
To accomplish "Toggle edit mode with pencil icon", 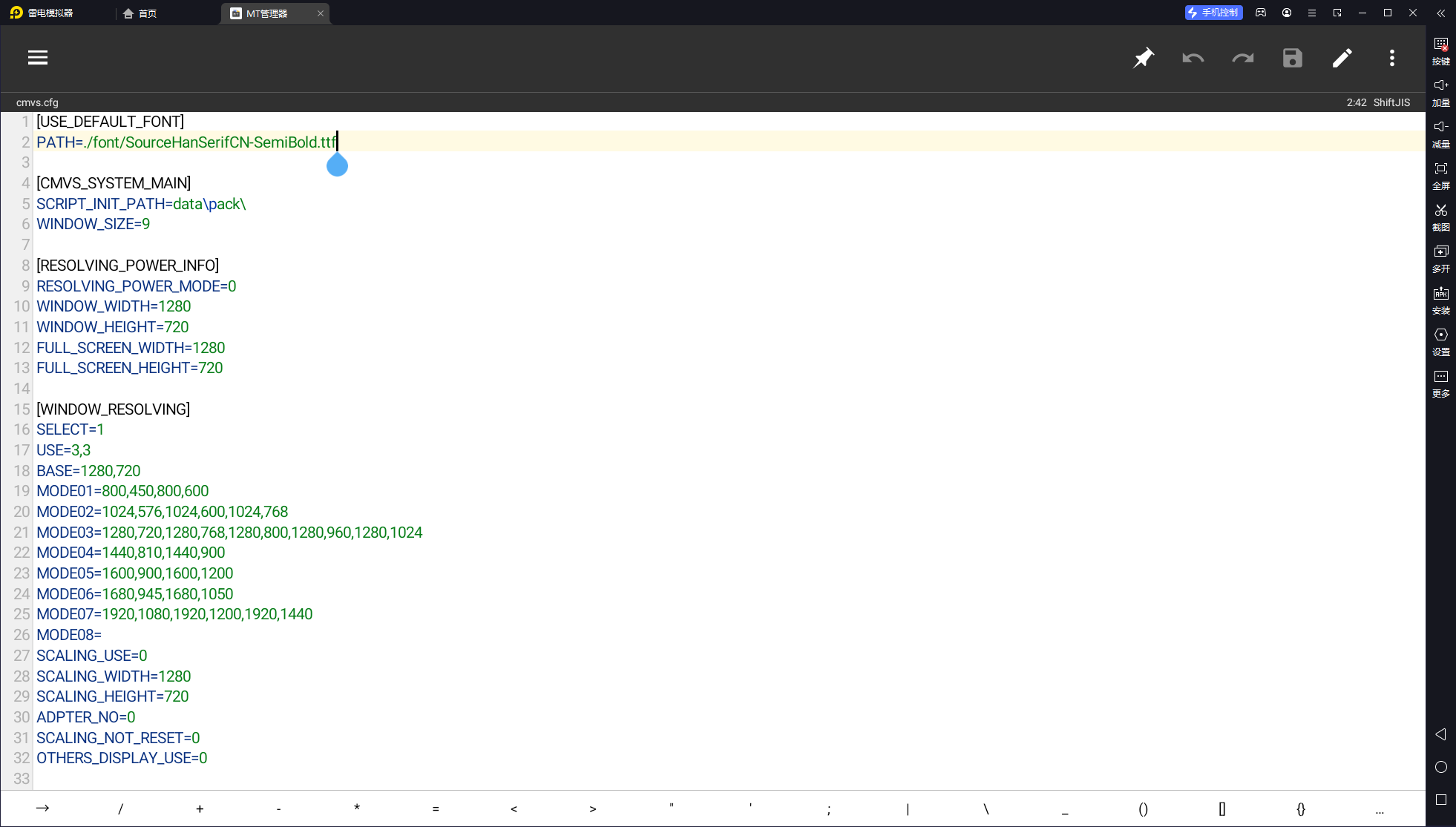I will 1342,58.
